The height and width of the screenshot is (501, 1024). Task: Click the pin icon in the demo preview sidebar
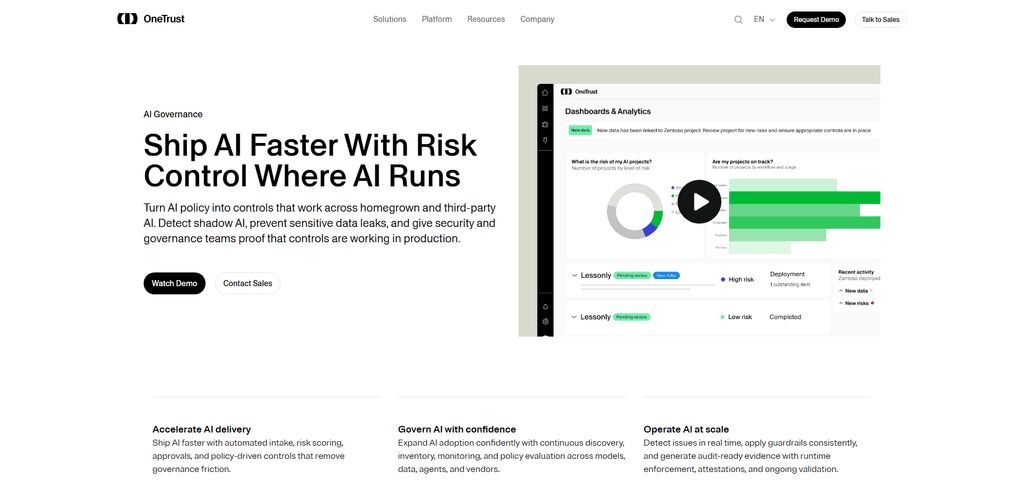click(545, 140)
